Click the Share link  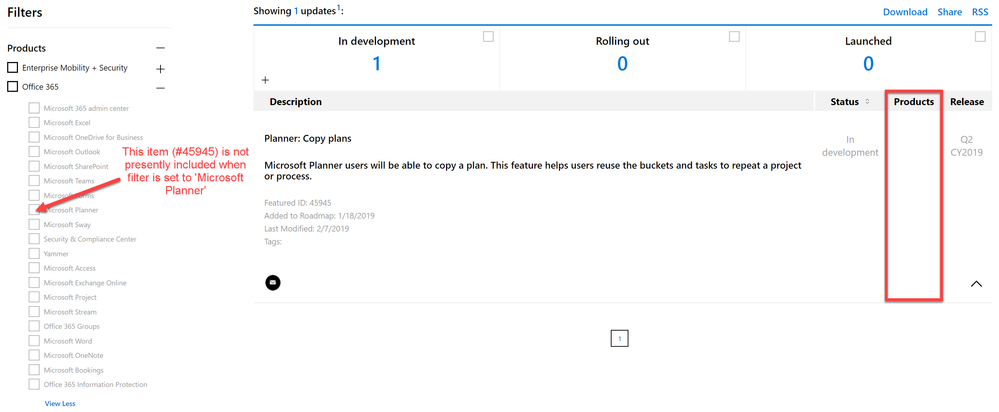950,11
